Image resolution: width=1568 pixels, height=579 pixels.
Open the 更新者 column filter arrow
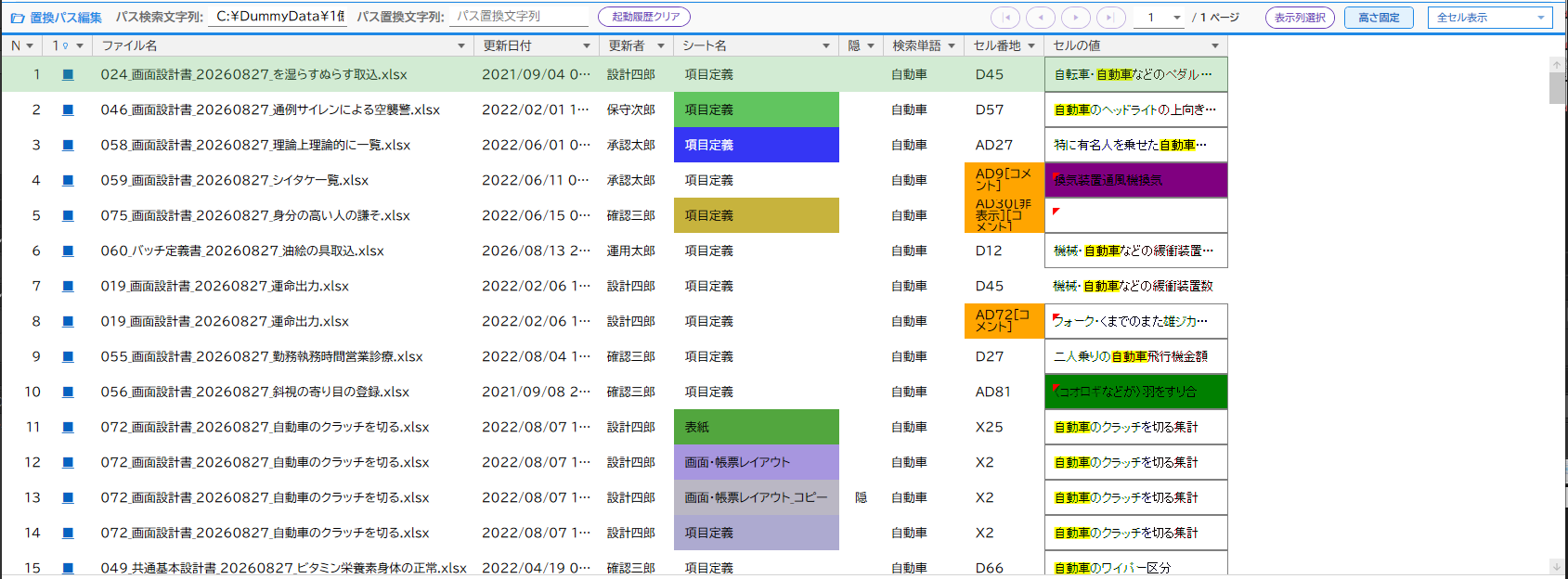tap(661, 45)
